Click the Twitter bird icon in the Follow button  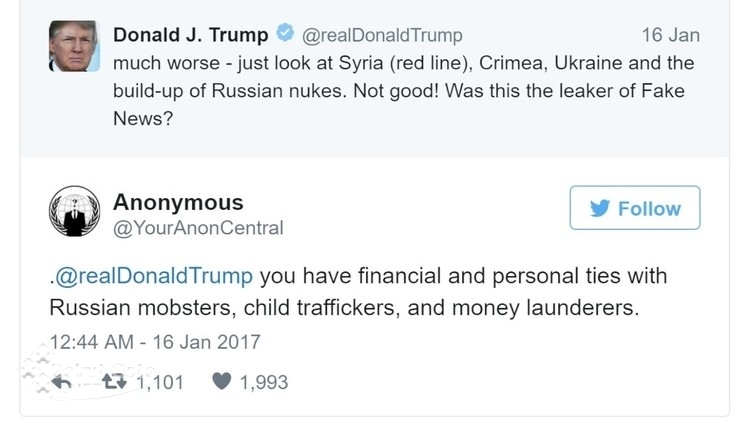pos(600,208)
